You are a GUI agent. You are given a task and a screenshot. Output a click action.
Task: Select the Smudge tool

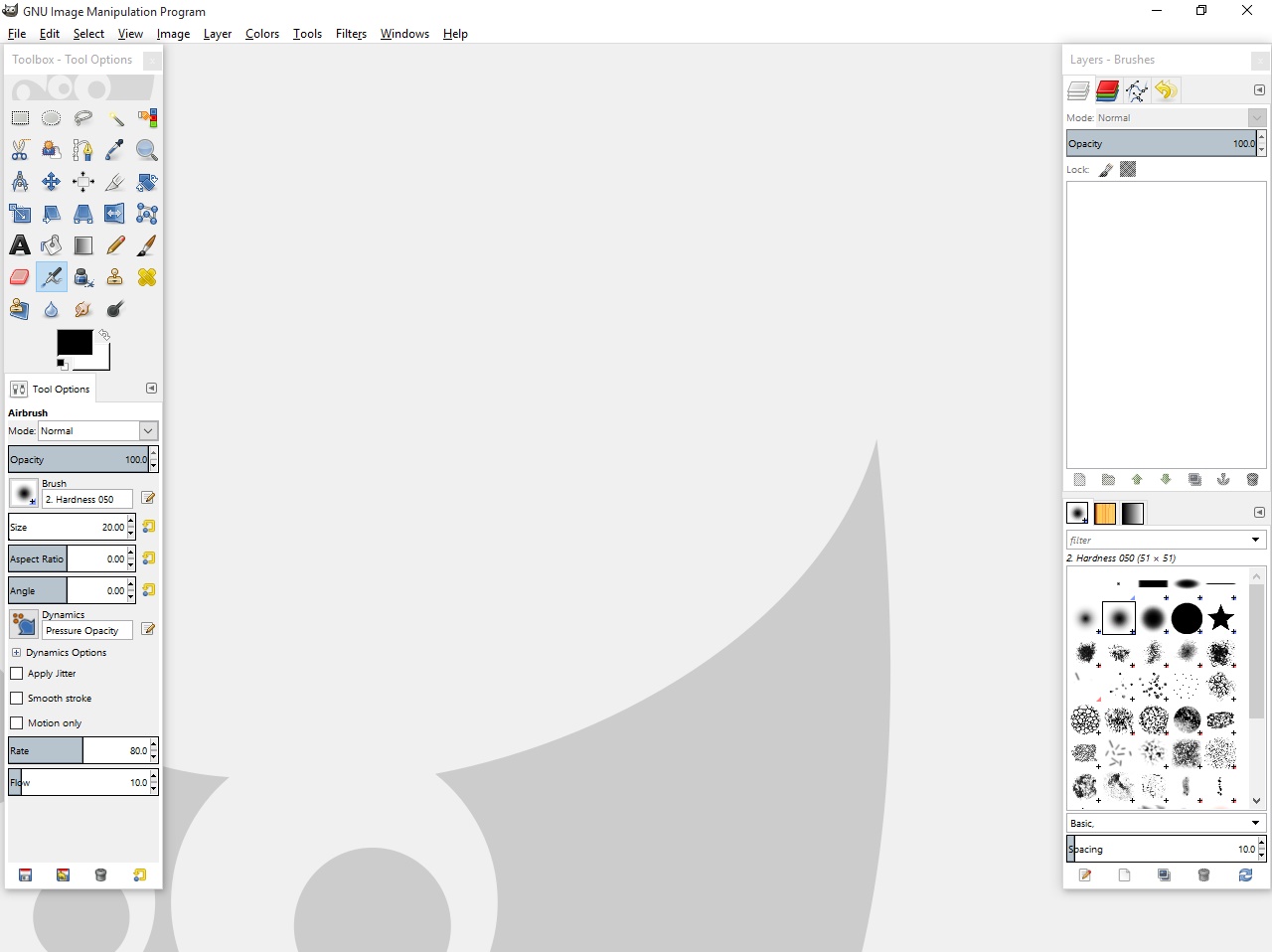(x=83, y=309)
